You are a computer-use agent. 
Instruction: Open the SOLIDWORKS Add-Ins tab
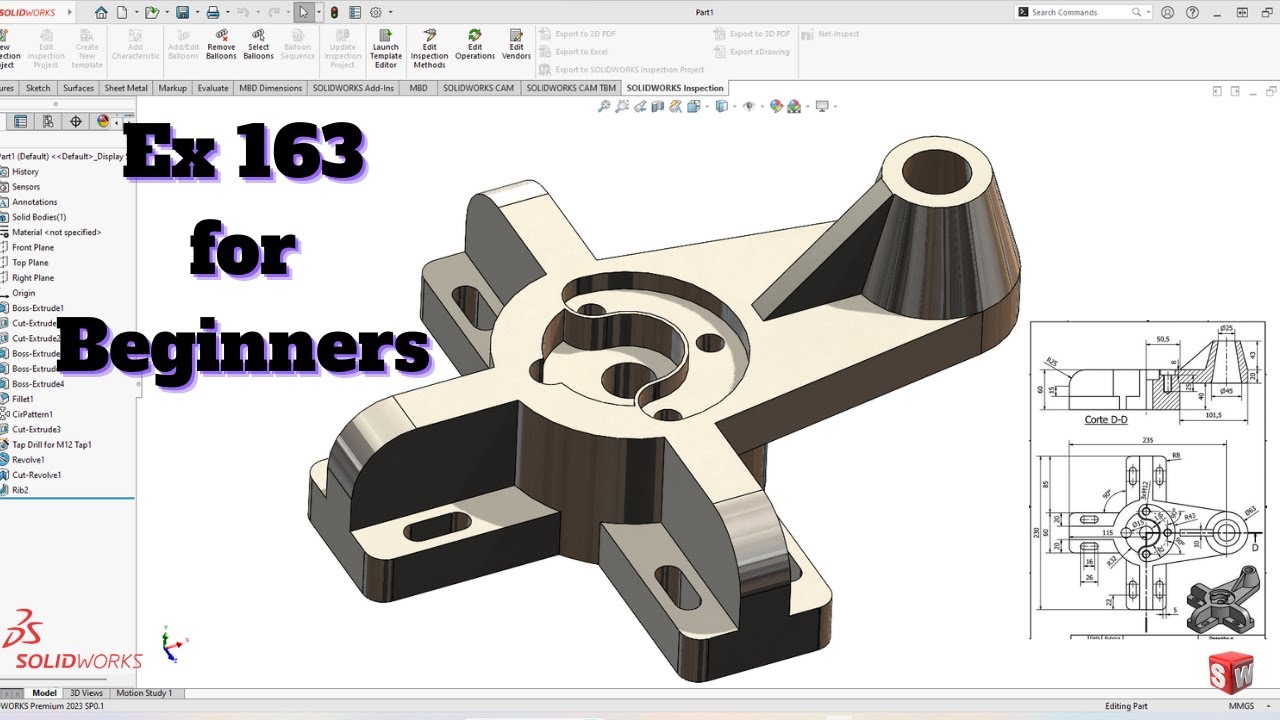[x=354, y=88]
